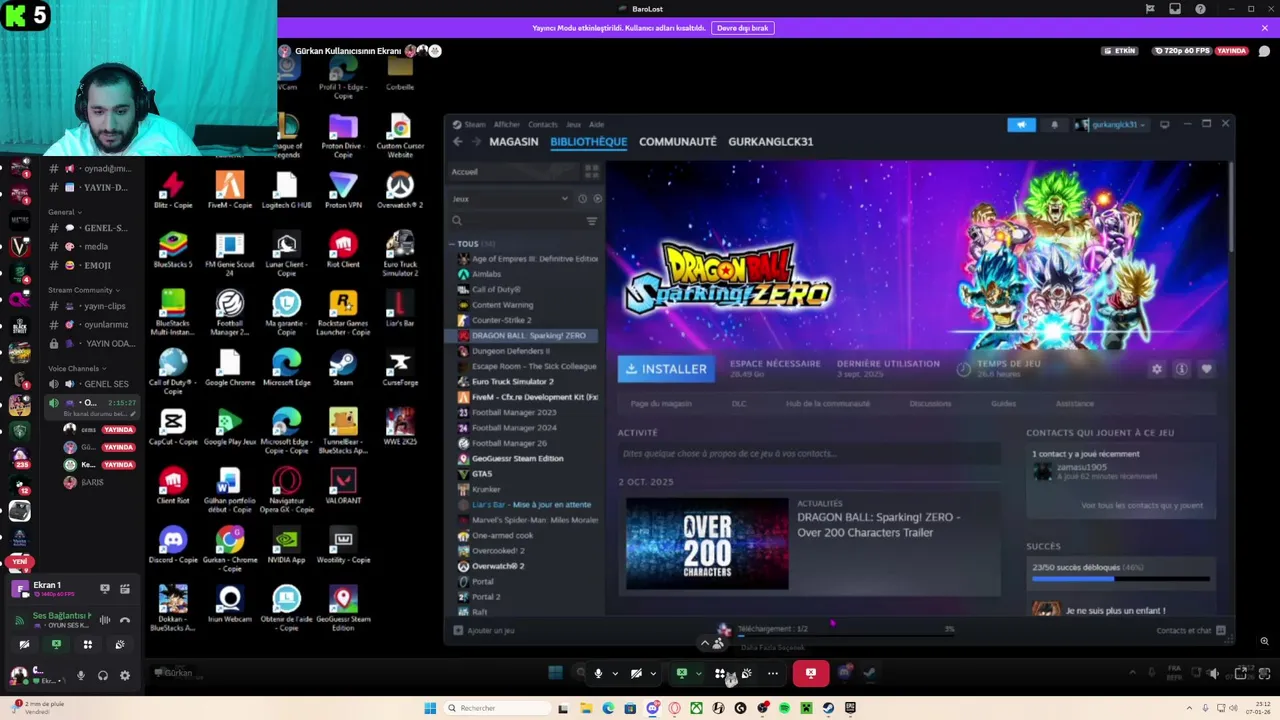Open Steam's Afficher menu
This screenshot has height=720, width=1280.
point(507,125)
